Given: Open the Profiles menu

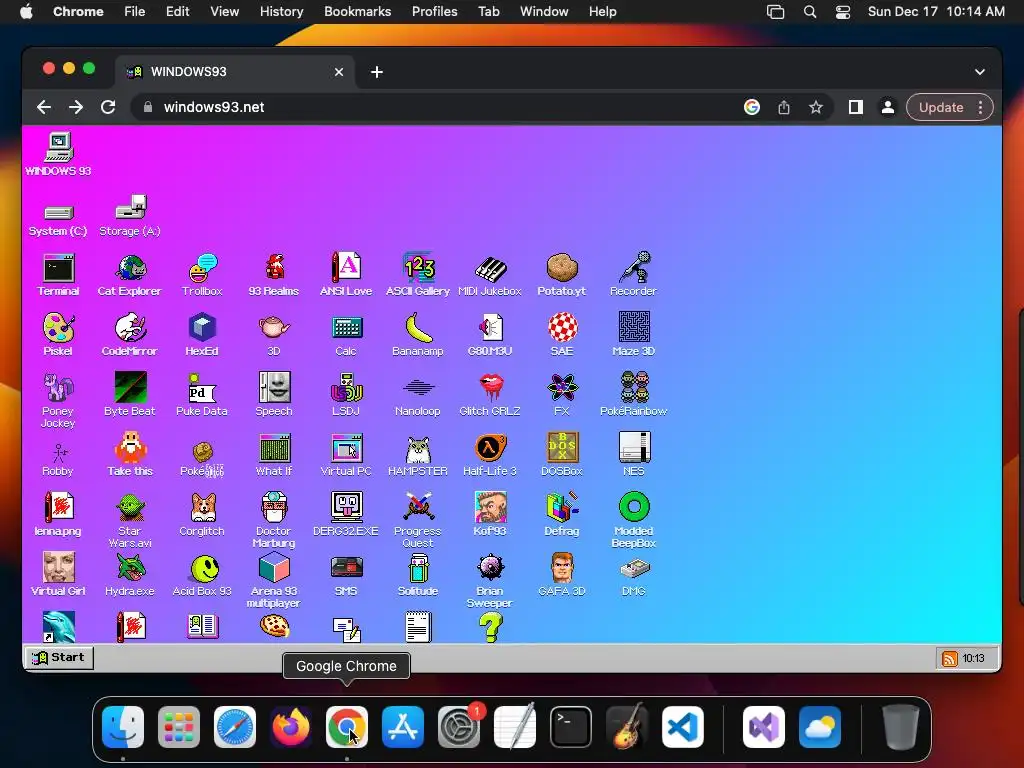Looking at the screenshot, I should click(434, 11).
